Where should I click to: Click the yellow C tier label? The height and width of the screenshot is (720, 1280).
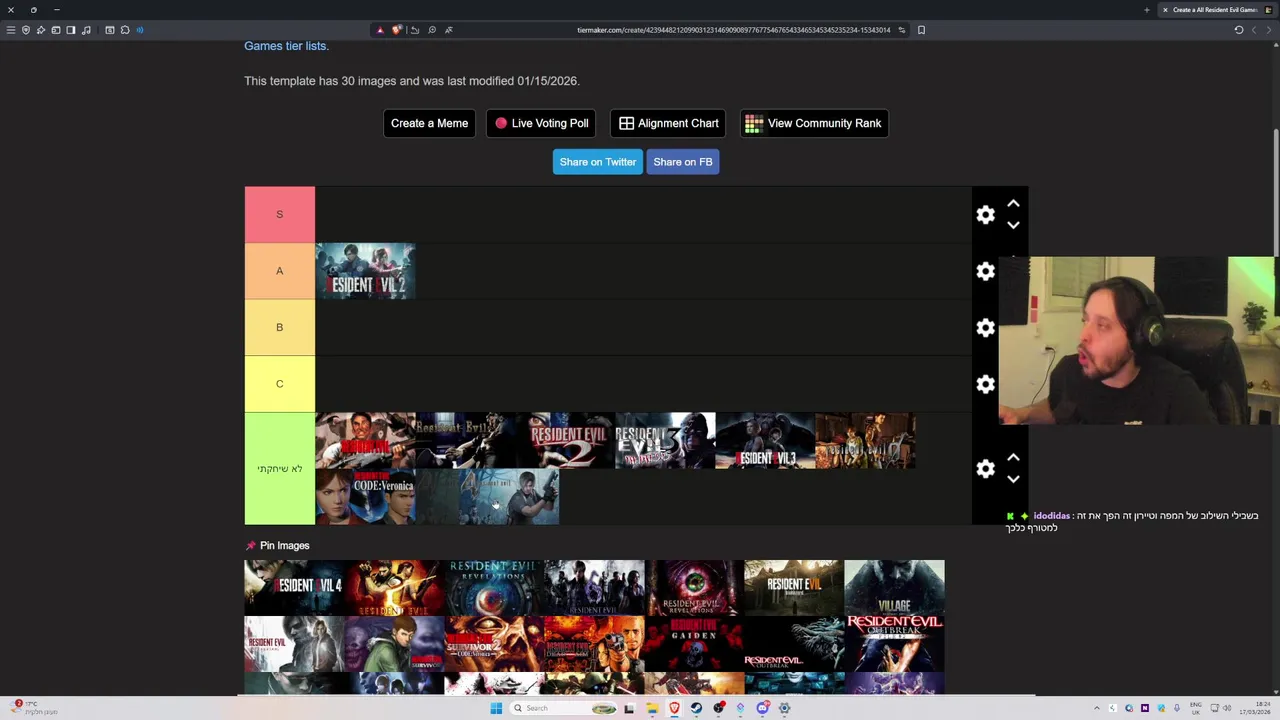(279, 384)
